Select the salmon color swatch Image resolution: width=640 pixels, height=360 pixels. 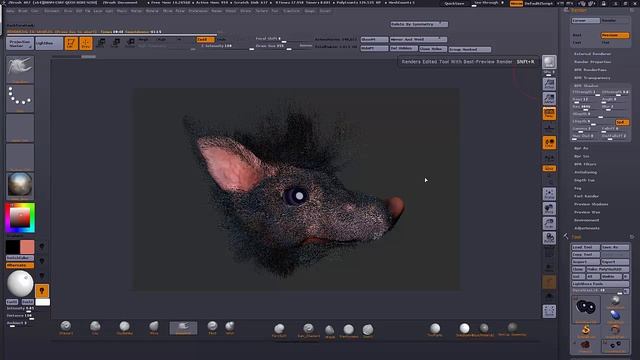pos(27,247)
